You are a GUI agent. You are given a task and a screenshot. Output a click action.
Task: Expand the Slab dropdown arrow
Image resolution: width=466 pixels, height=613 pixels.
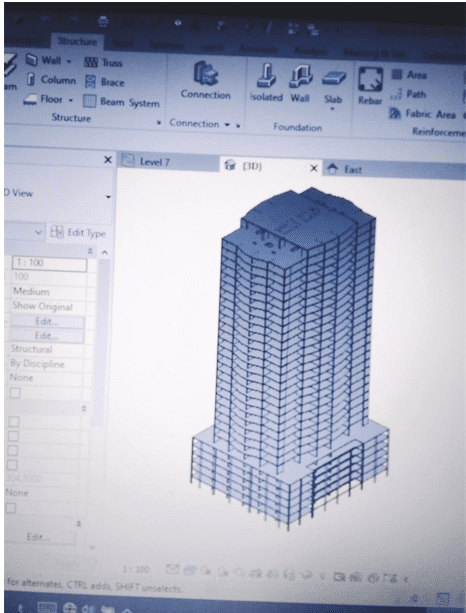[332, 109]
